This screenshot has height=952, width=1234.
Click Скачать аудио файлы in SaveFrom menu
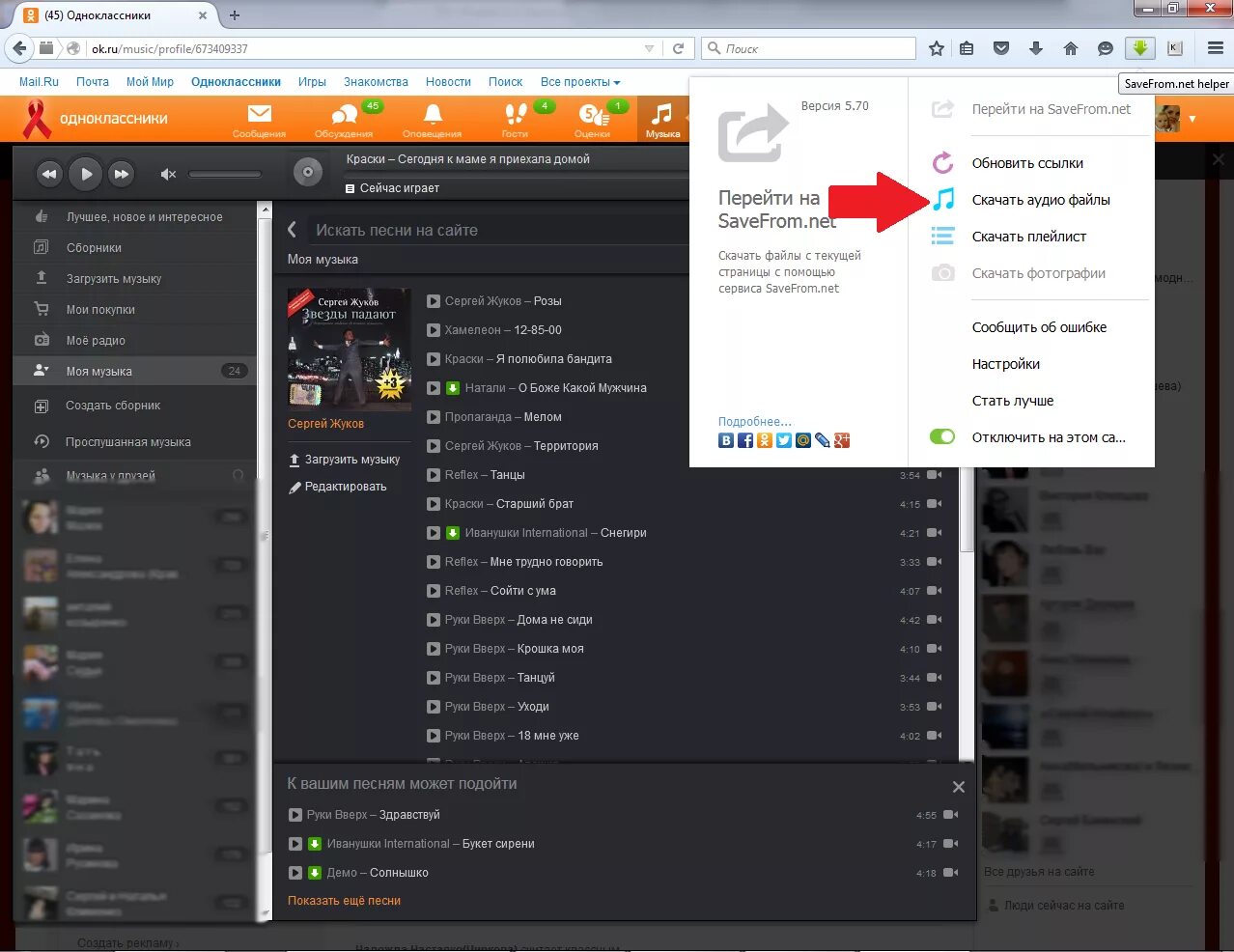pos(1041,200)
